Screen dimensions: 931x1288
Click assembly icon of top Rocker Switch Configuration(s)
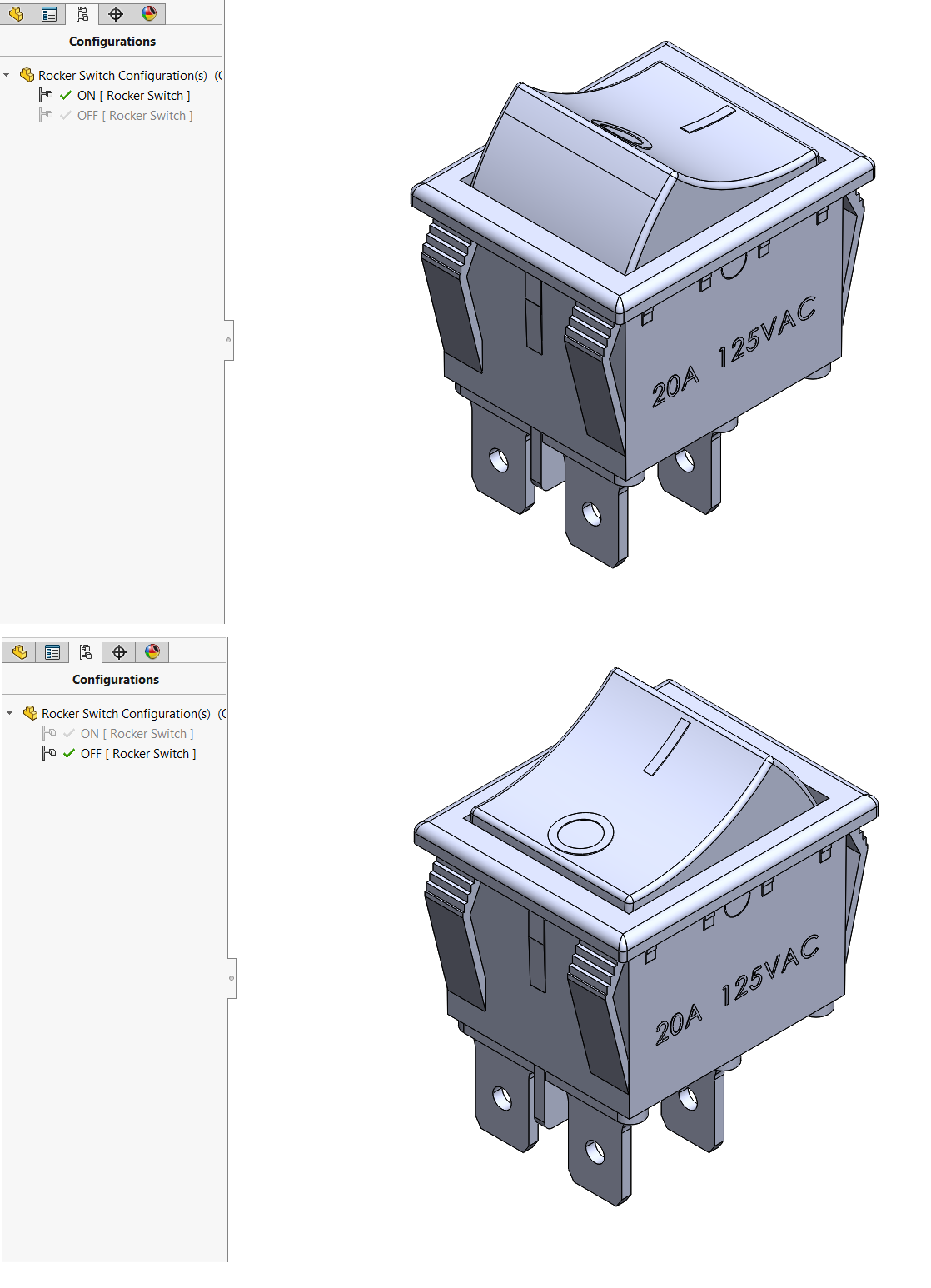[27, 75]
